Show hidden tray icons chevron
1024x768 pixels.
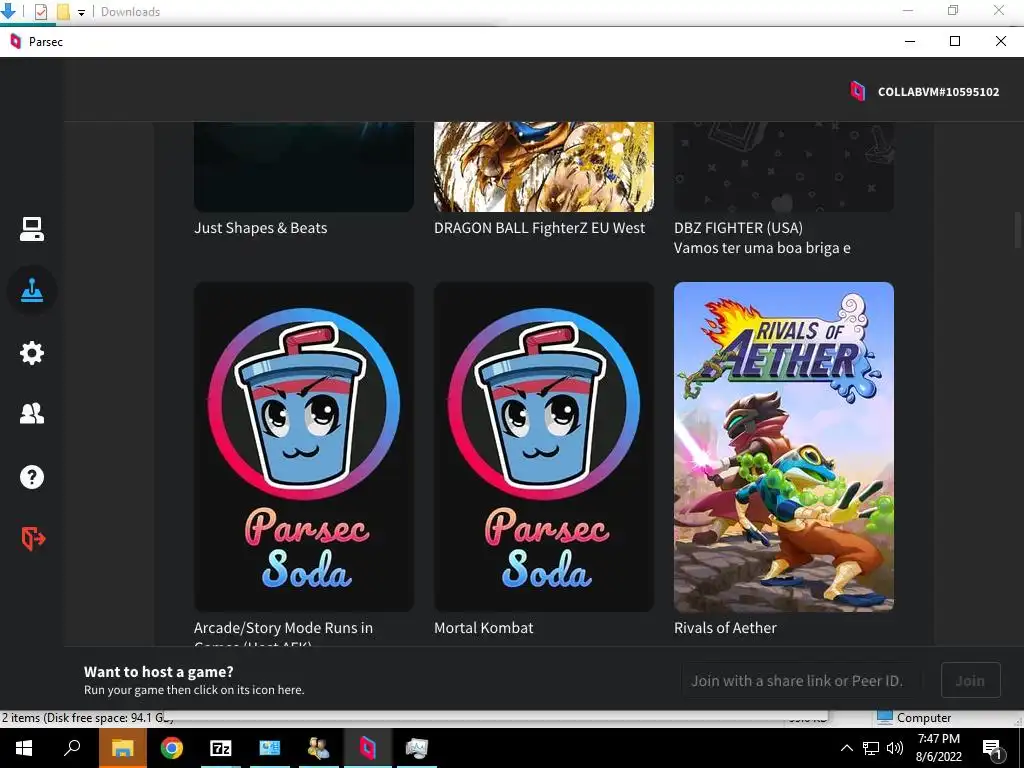click(x=846, y=748)
